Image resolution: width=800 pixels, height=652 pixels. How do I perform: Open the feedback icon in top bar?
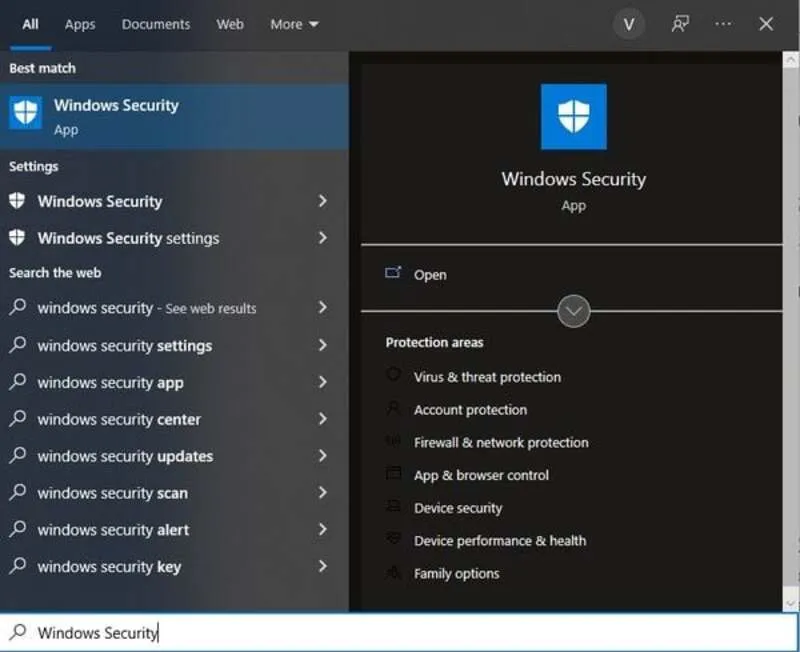pos(680,25)
